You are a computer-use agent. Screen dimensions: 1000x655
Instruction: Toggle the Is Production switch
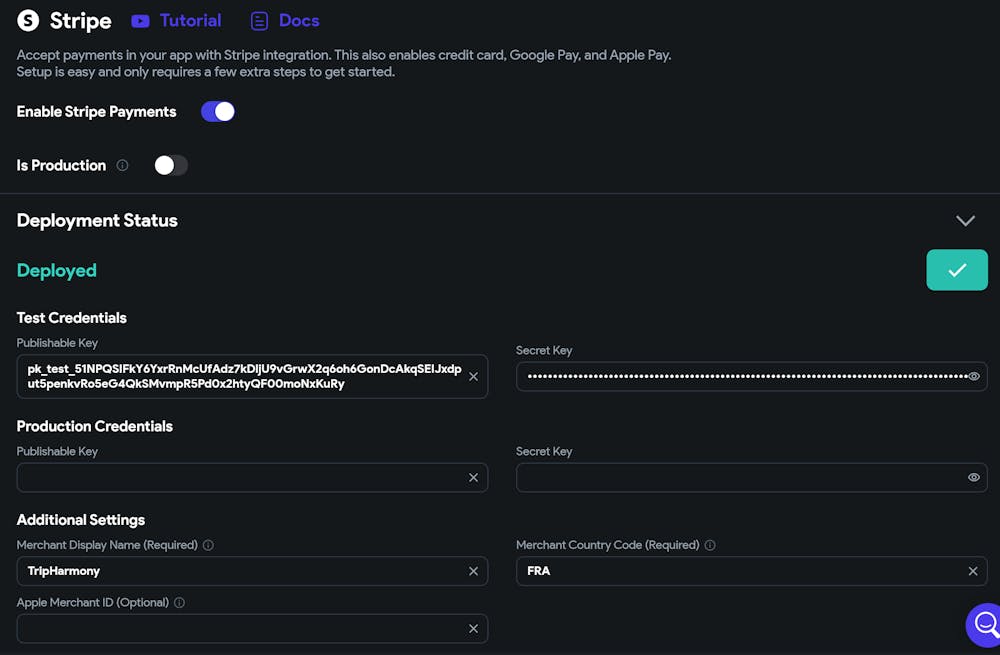click(x=171, y=165)
